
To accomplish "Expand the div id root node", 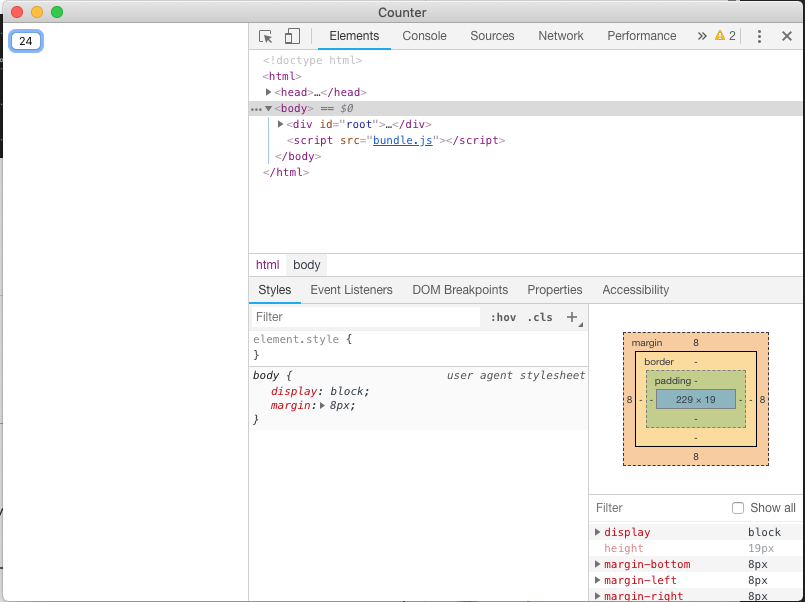I will (x=281, y=124).
